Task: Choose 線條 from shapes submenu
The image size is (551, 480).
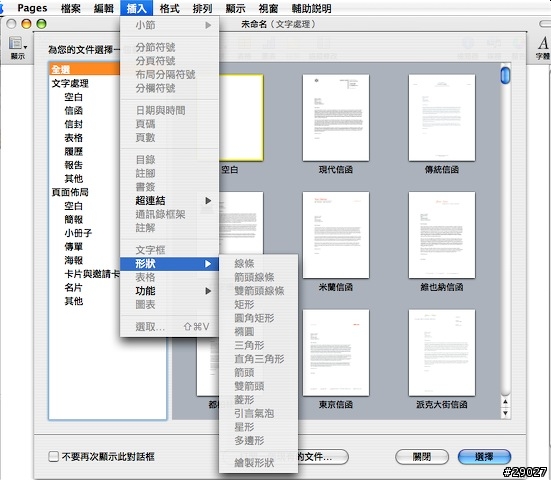Action: point(258,264)
